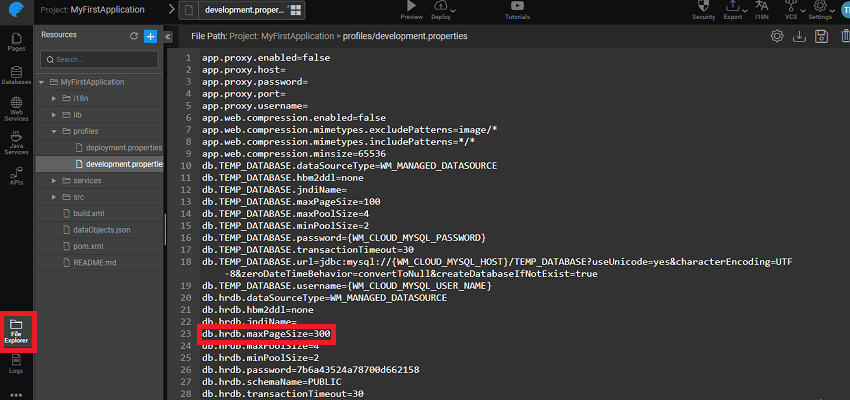This screenshot has width=850, height=400.
Task: Open the Security settings icon
Action: coord(703,11)
